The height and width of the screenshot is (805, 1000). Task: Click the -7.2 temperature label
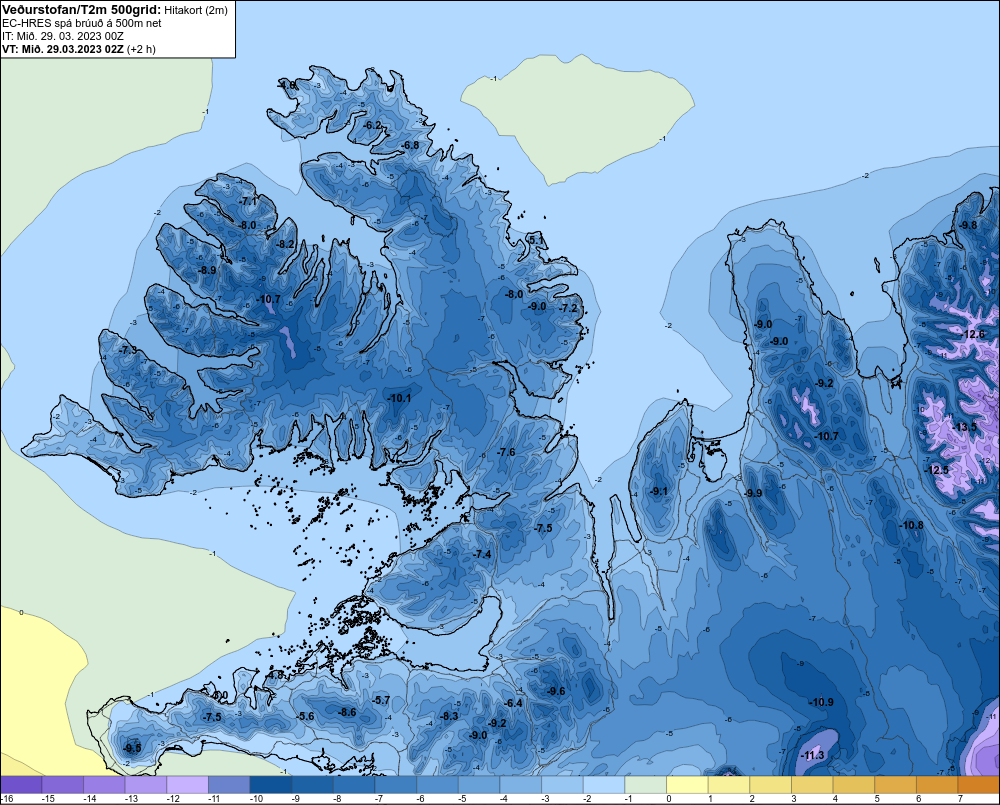point(568,309)
